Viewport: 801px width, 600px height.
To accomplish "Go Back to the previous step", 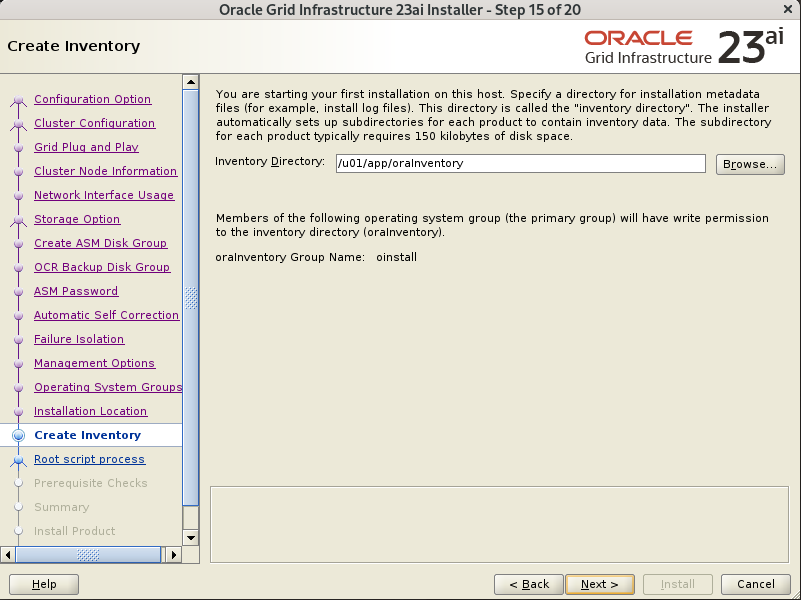I will point(529,584).
